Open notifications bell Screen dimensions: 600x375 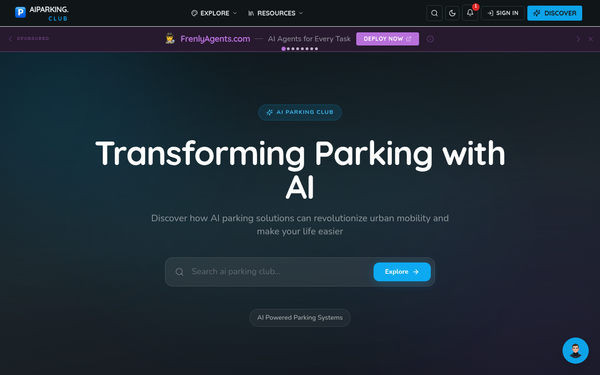[x=470, y=13]
